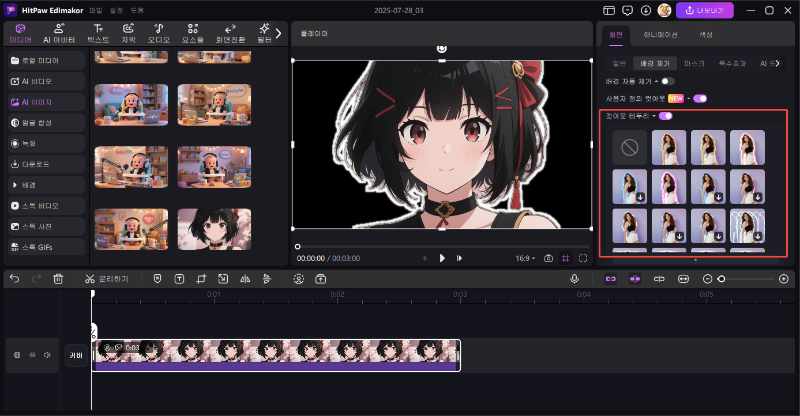The image size is (800, 416).
Task: Open the user avatar profile
Action: (x=664, y=10)
